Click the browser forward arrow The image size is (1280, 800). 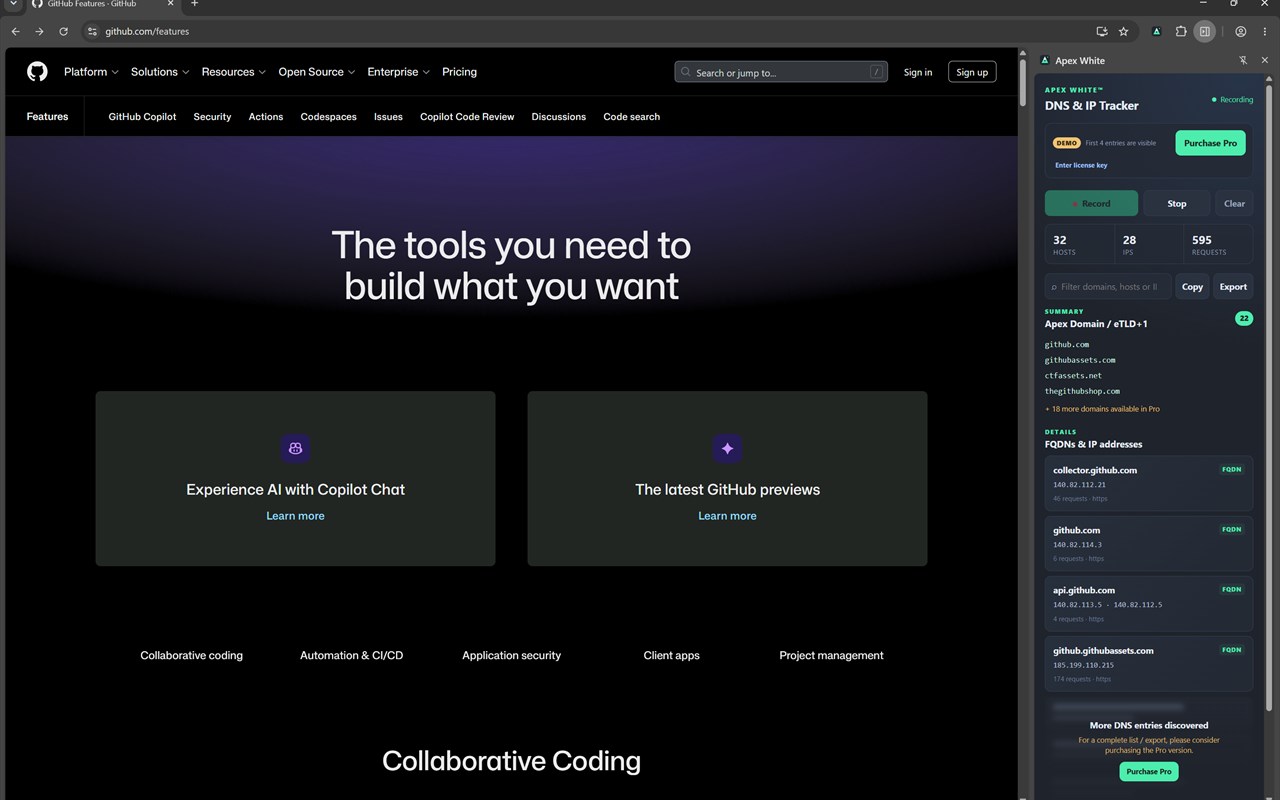click(39, 31)
